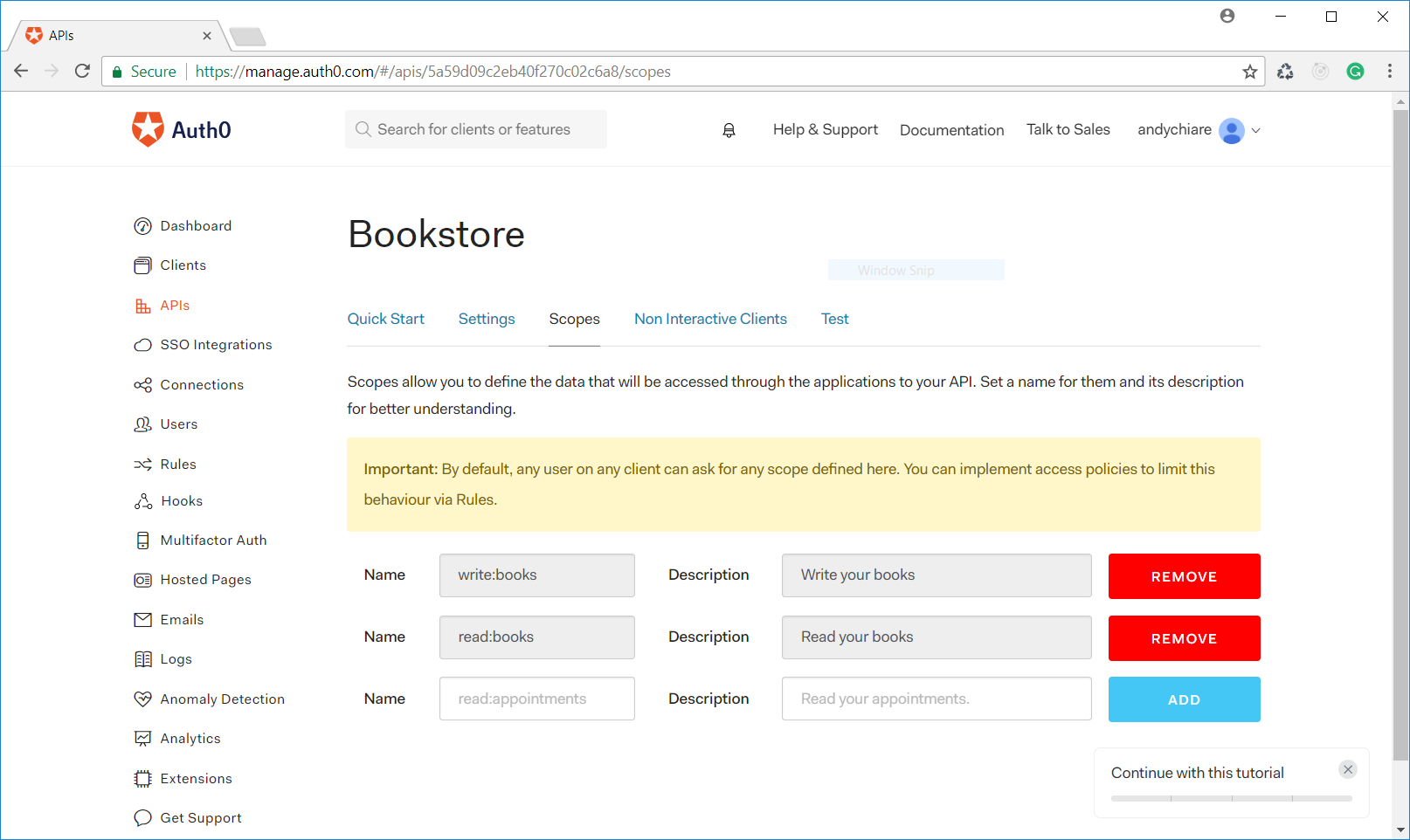The width and height of the screenshot is (1410, 840).
Task: Close the APIs browser tab
Action: point(207,36)
